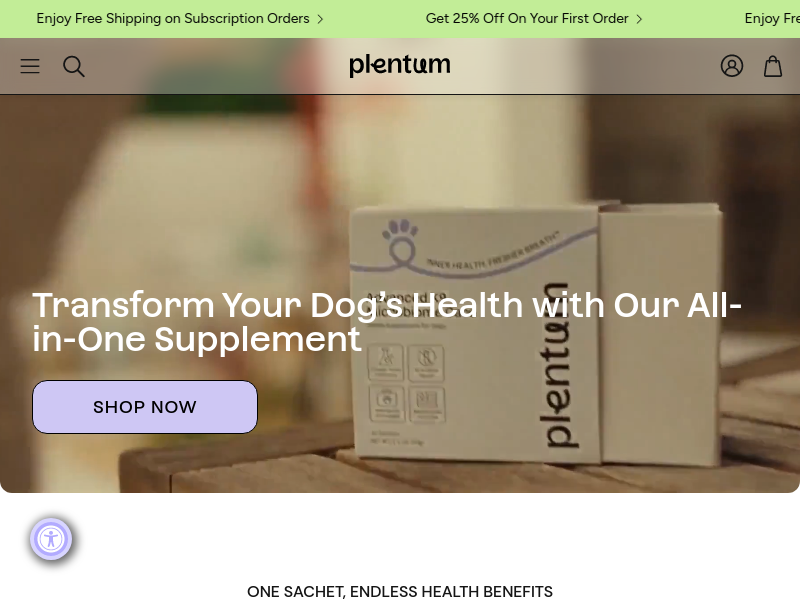
Task: Click the SHOP NOW button
Action: point(145,407)
